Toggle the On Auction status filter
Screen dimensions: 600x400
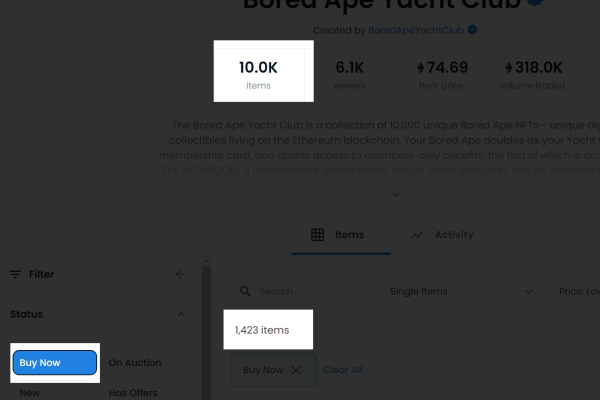(144, 362)
